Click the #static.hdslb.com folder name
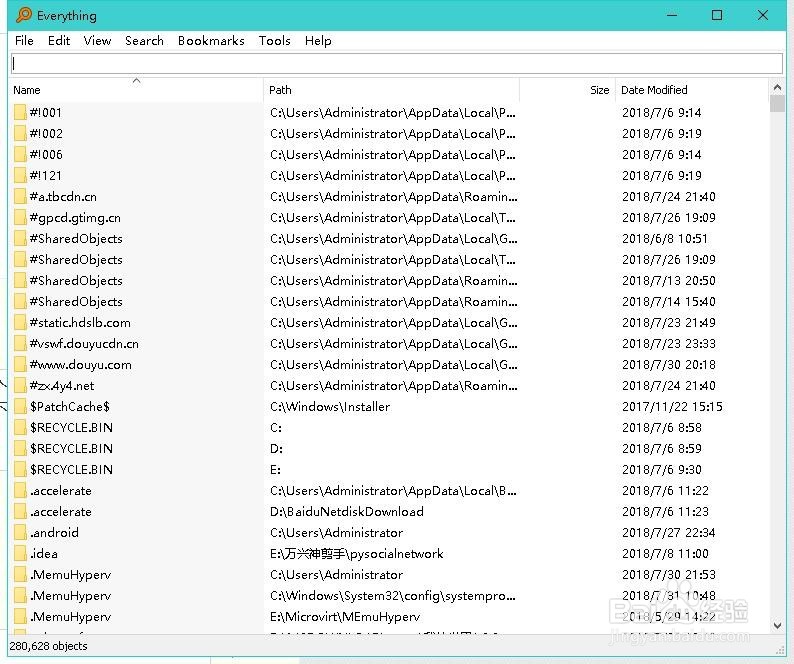This screenshot has height=664, width=794. pos(80,323)
